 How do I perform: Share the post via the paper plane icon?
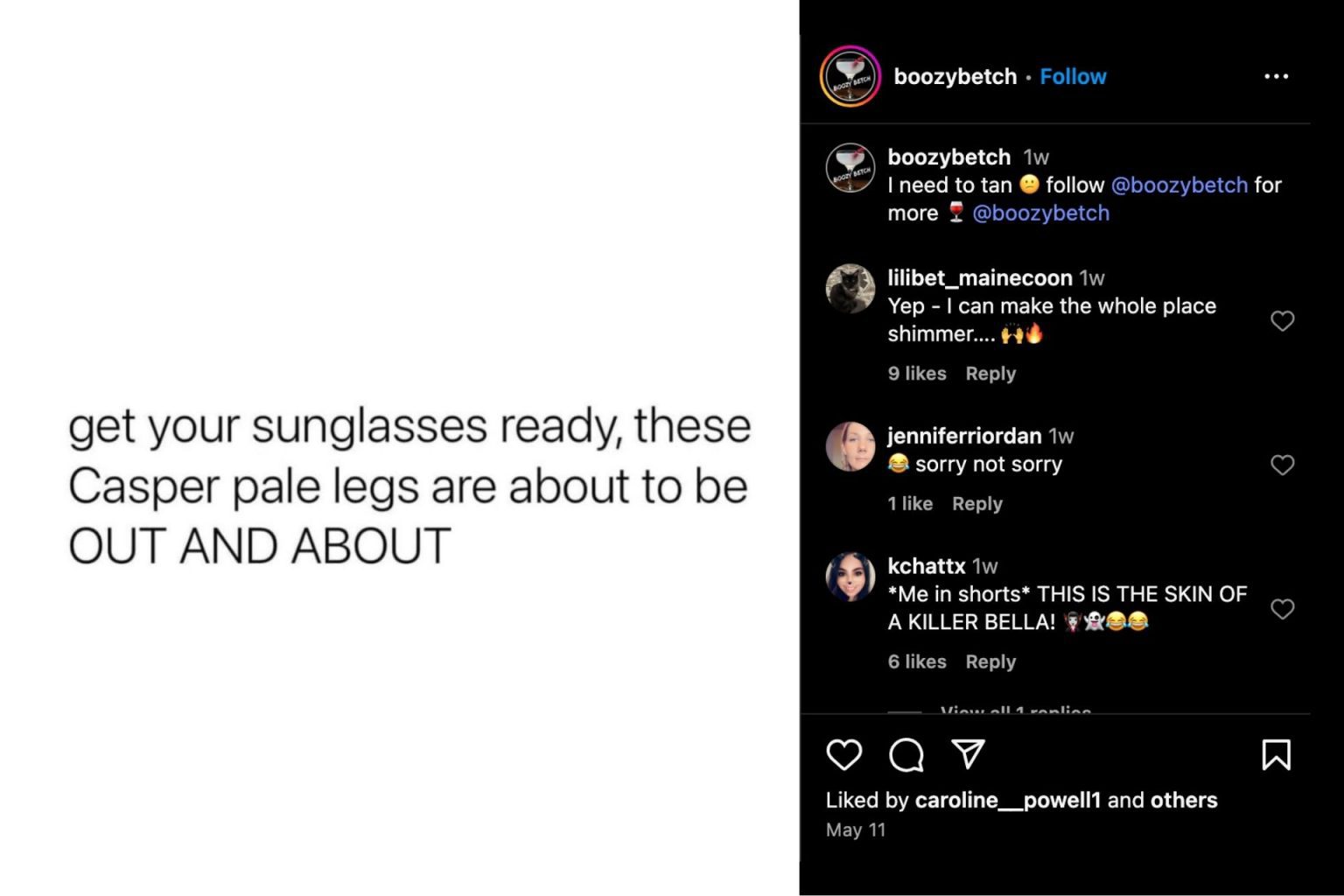click(967, 754)
